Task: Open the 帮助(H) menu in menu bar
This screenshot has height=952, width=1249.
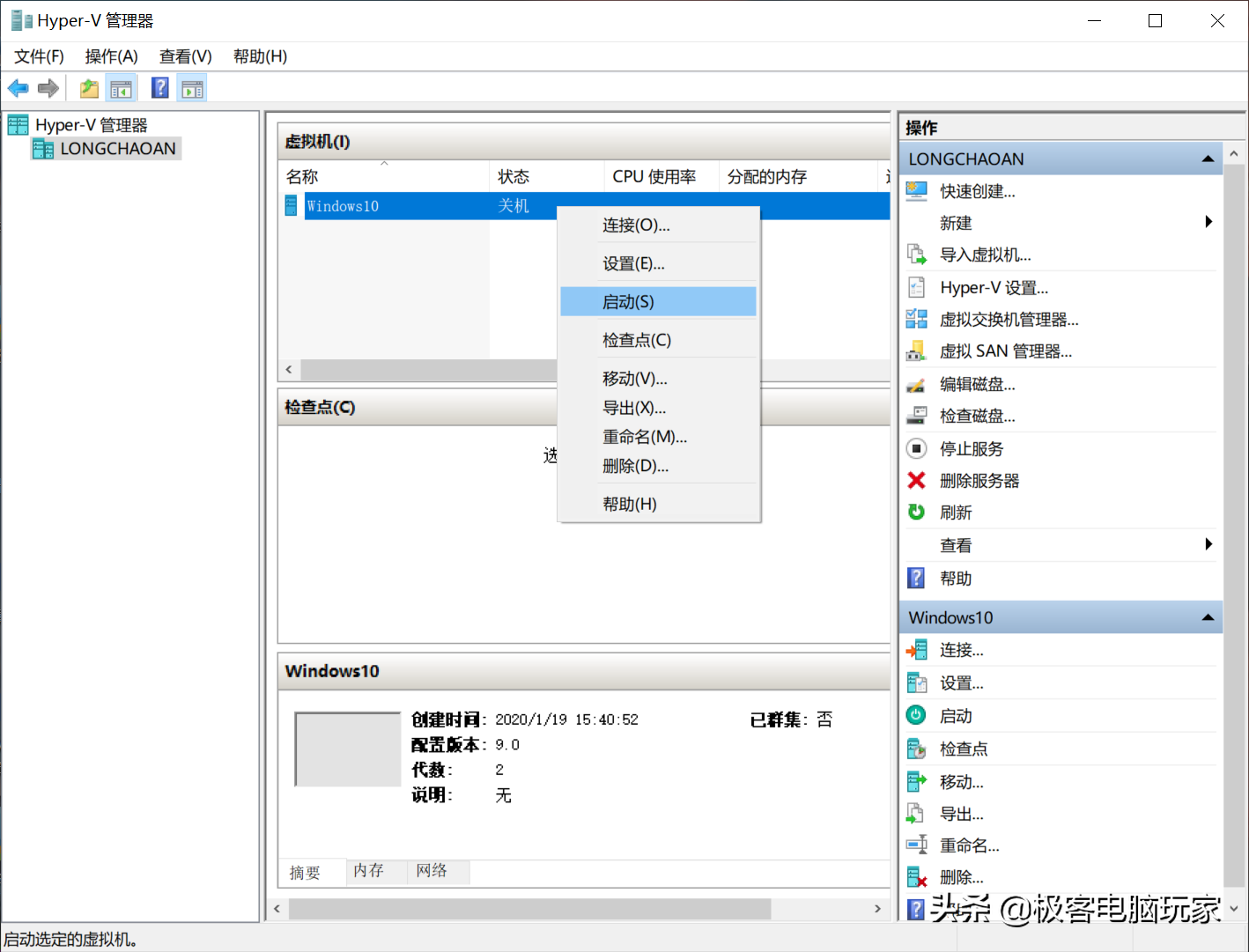Action: click(261, 56)
